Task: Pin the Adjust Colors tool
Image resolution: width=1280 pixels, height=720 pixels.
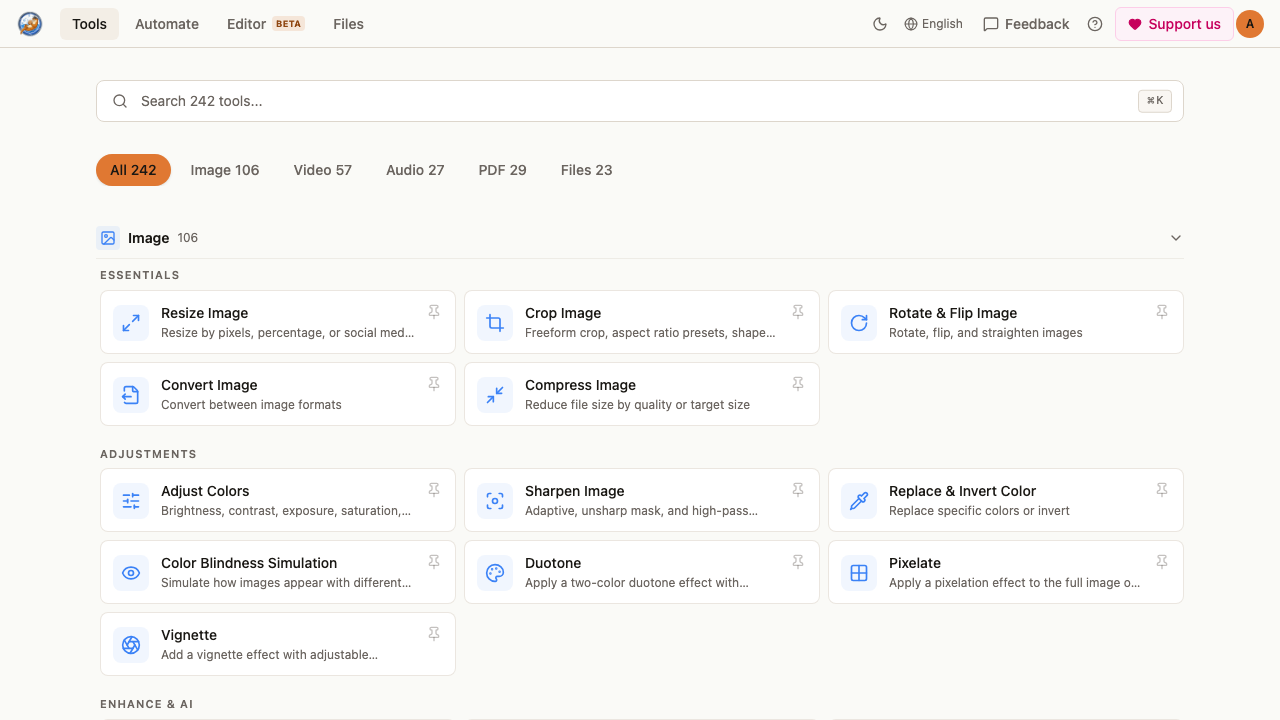Action: (434, 490)
